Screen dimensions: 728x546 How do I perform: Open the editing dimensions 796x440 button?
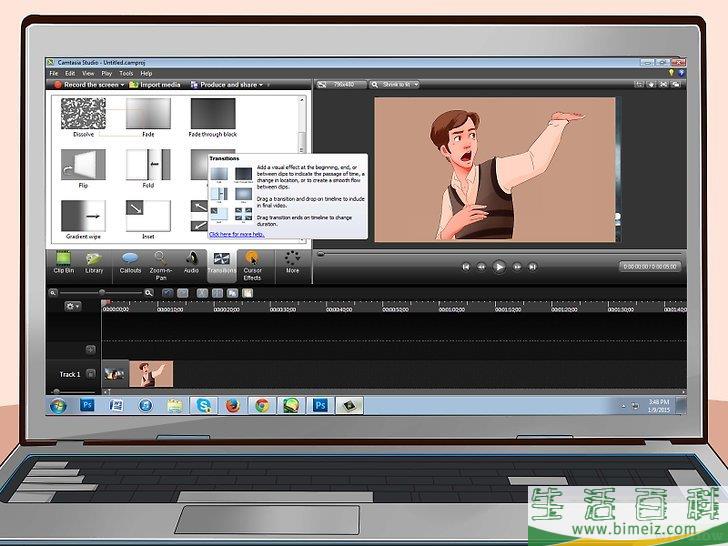coord(342,84)
